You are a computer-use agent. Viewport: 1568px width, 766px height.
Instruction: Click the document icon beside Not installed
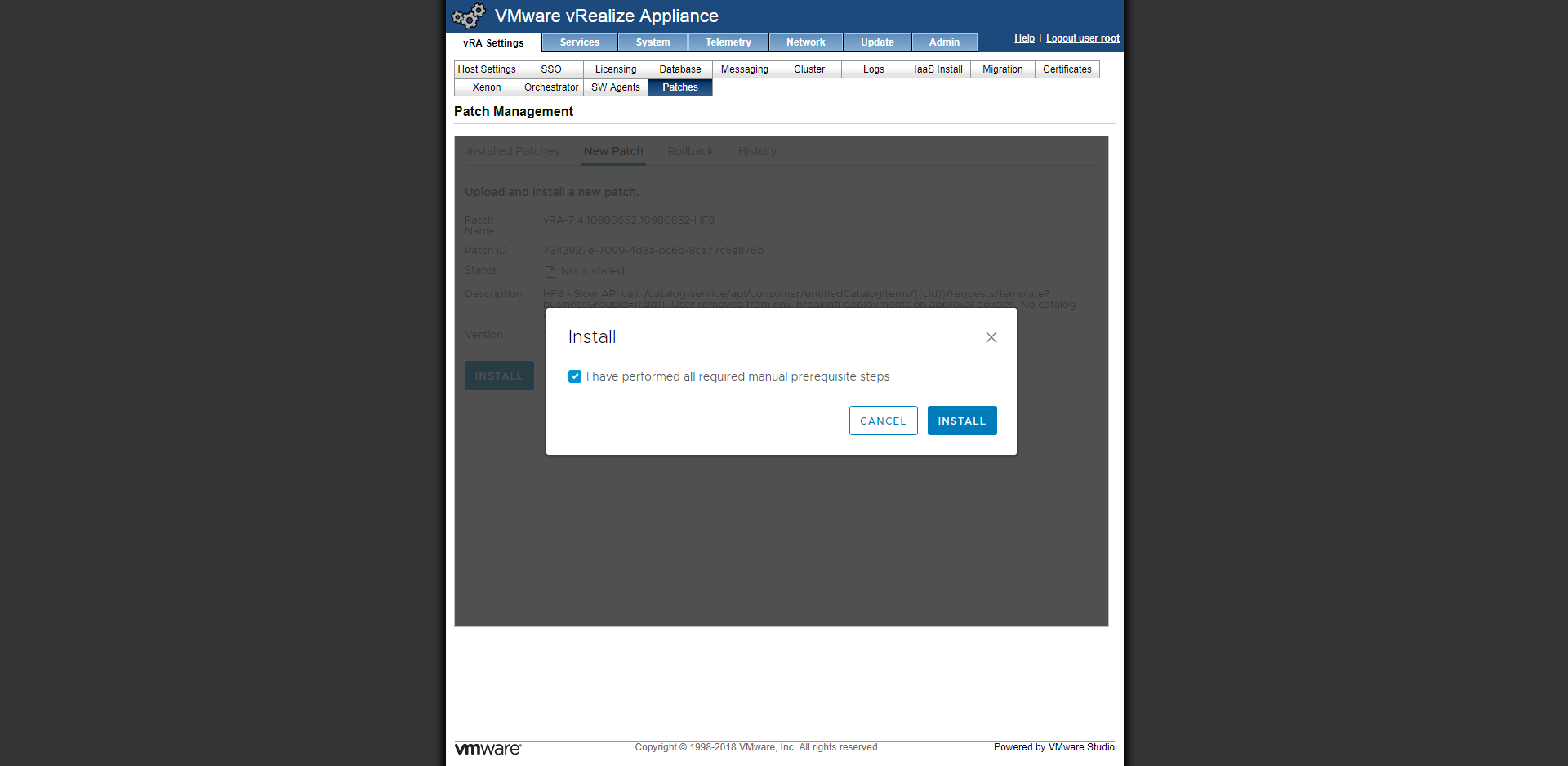[550, 272]
